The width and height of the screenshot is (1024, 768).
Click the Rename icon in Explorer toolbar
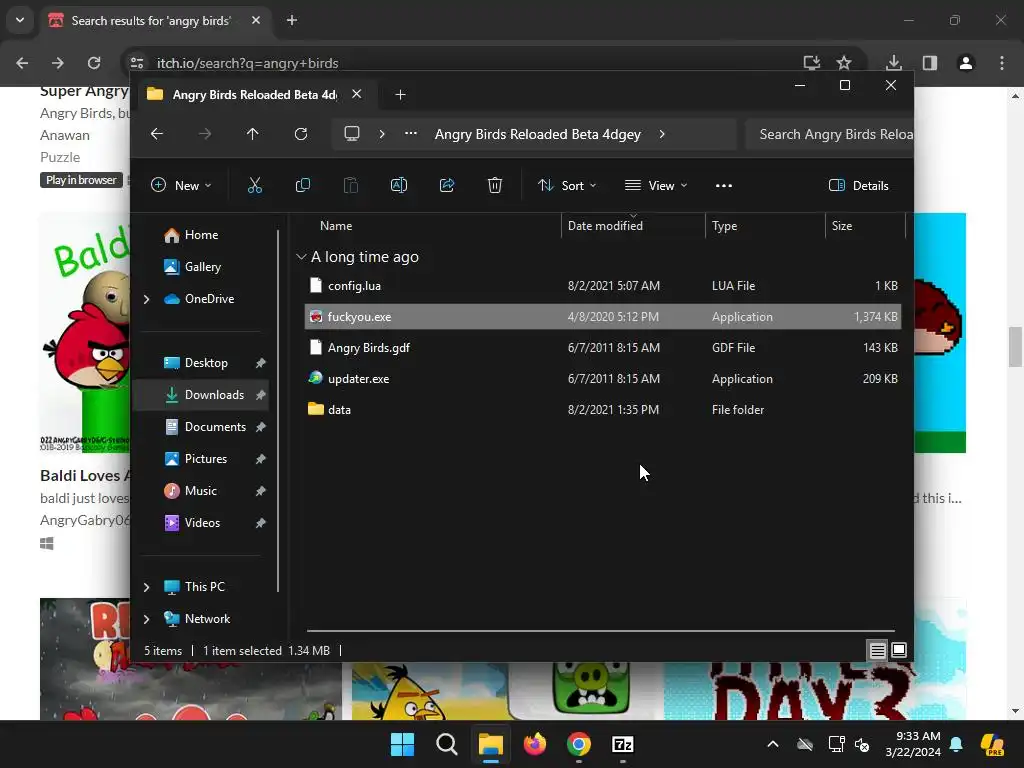(x=398, y=185)
